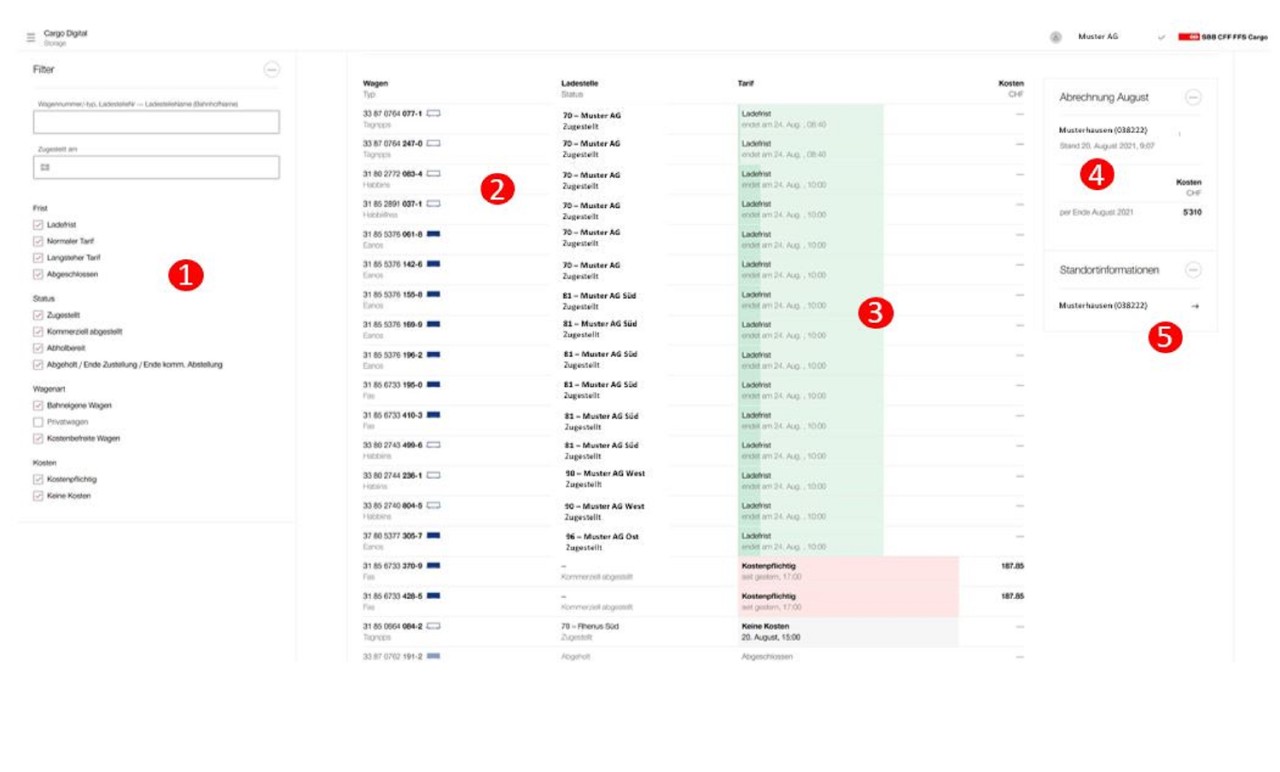Image resolution: width=1280 pixels, height=772 pixels.
Task: Uncheck the Ladefrist checkbox
Action: point(38,225)
